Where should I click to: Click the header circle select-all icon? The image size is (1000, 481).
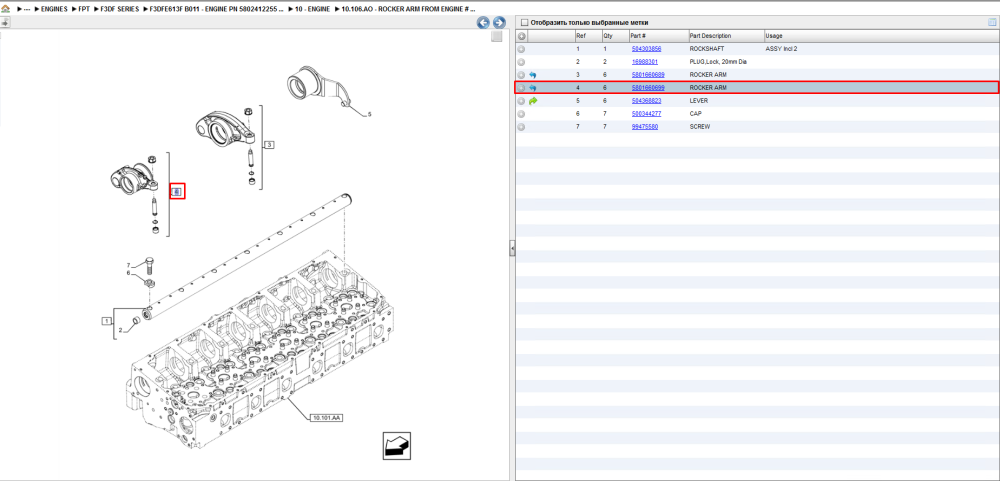click(x=521, y=36)
